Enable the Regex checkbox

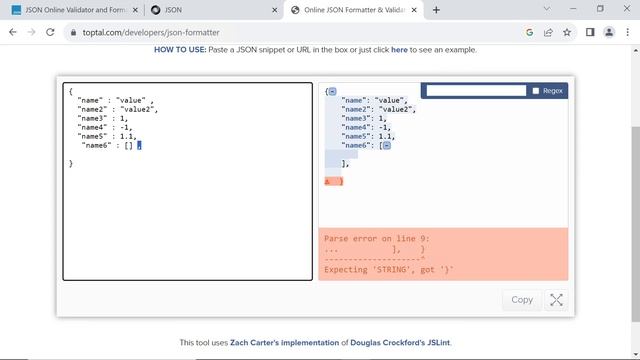point(536,91)
